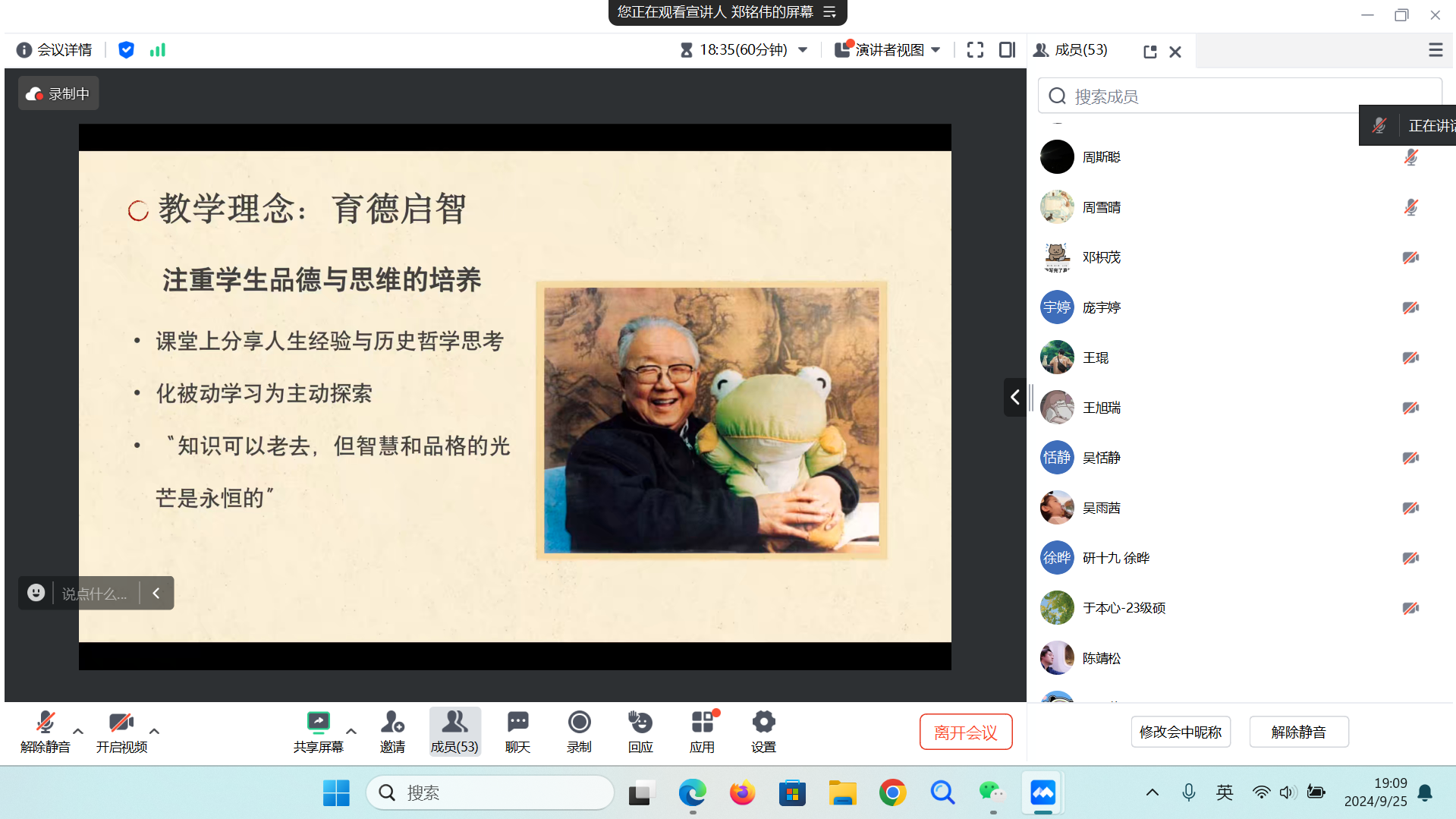Click the invite (邀请) icon

coord(392,731)
